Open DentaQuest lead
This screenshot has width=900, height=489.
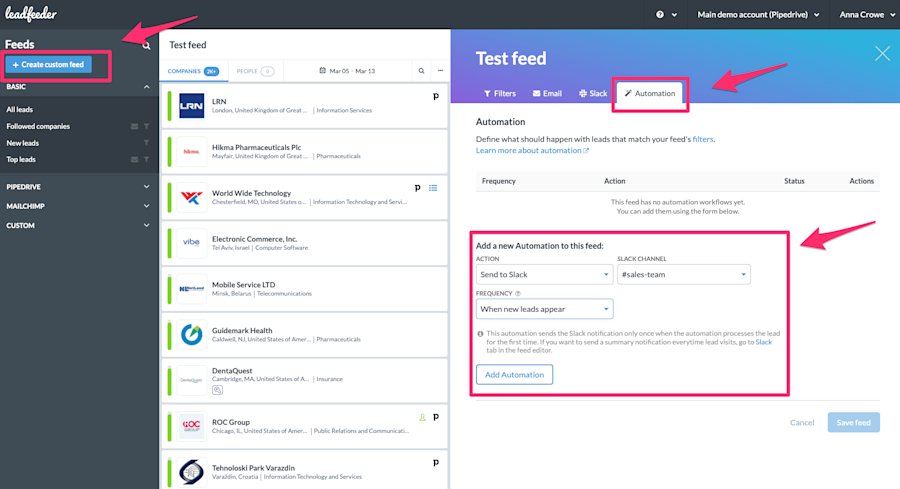305,381
